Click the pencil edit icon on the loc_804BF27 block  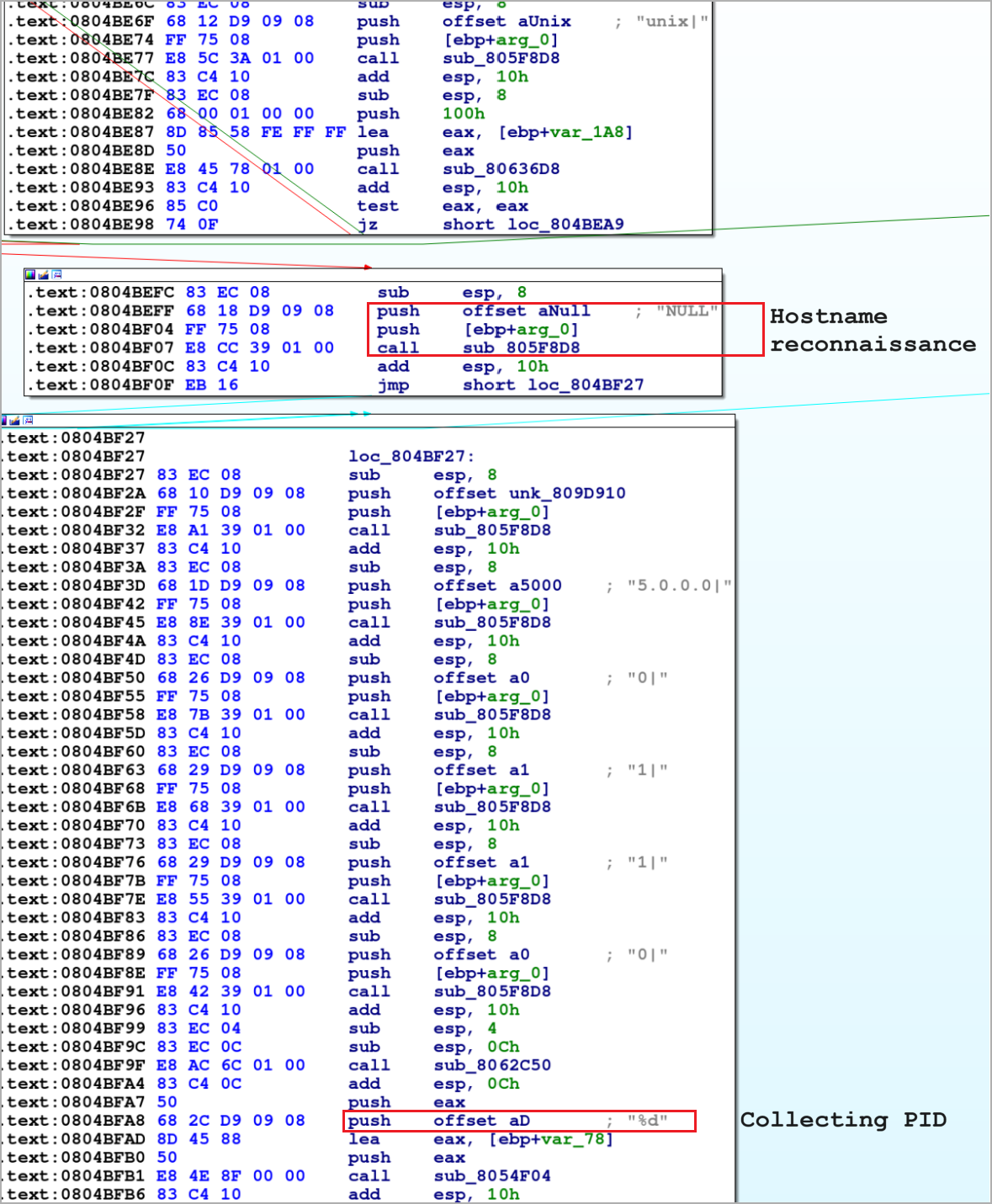(14, 420)
